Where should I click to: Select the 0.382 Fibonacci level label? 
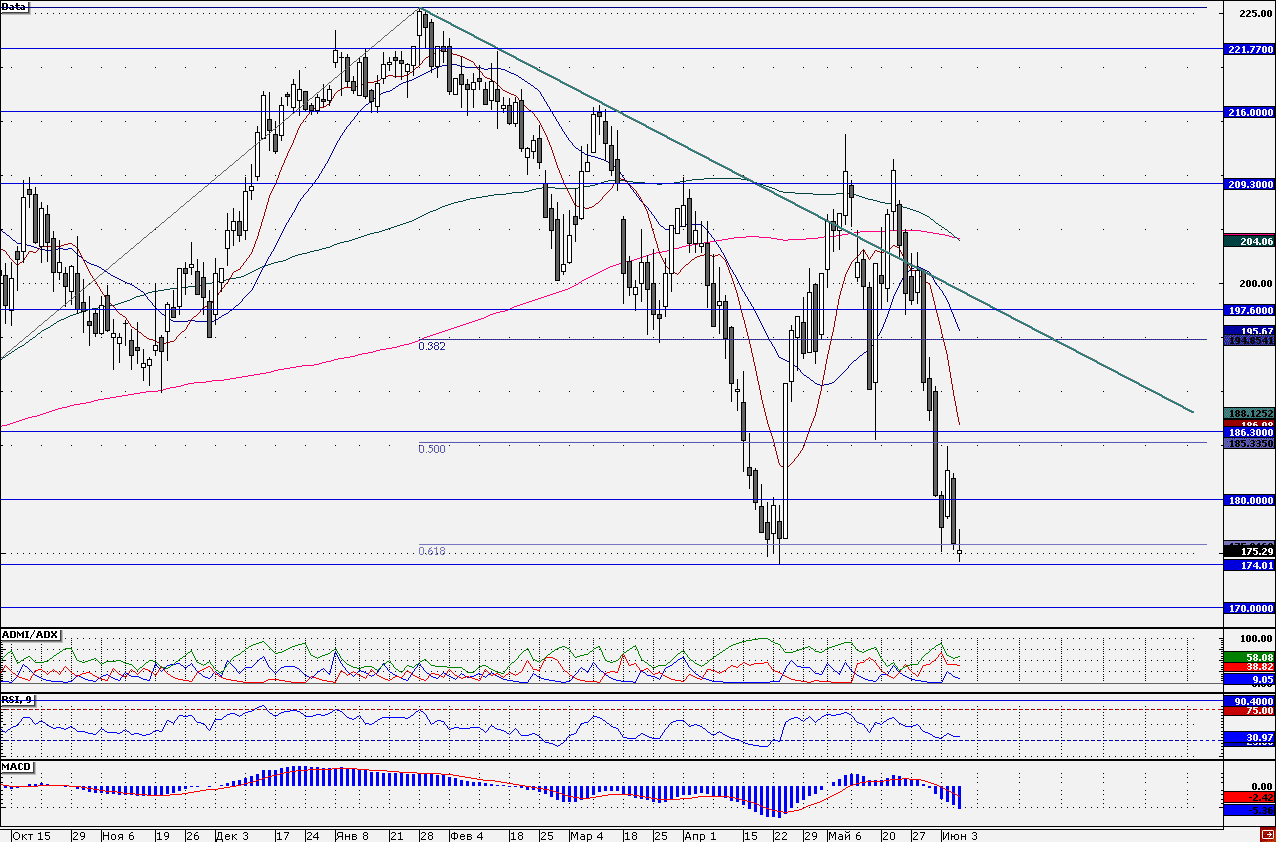432,346
